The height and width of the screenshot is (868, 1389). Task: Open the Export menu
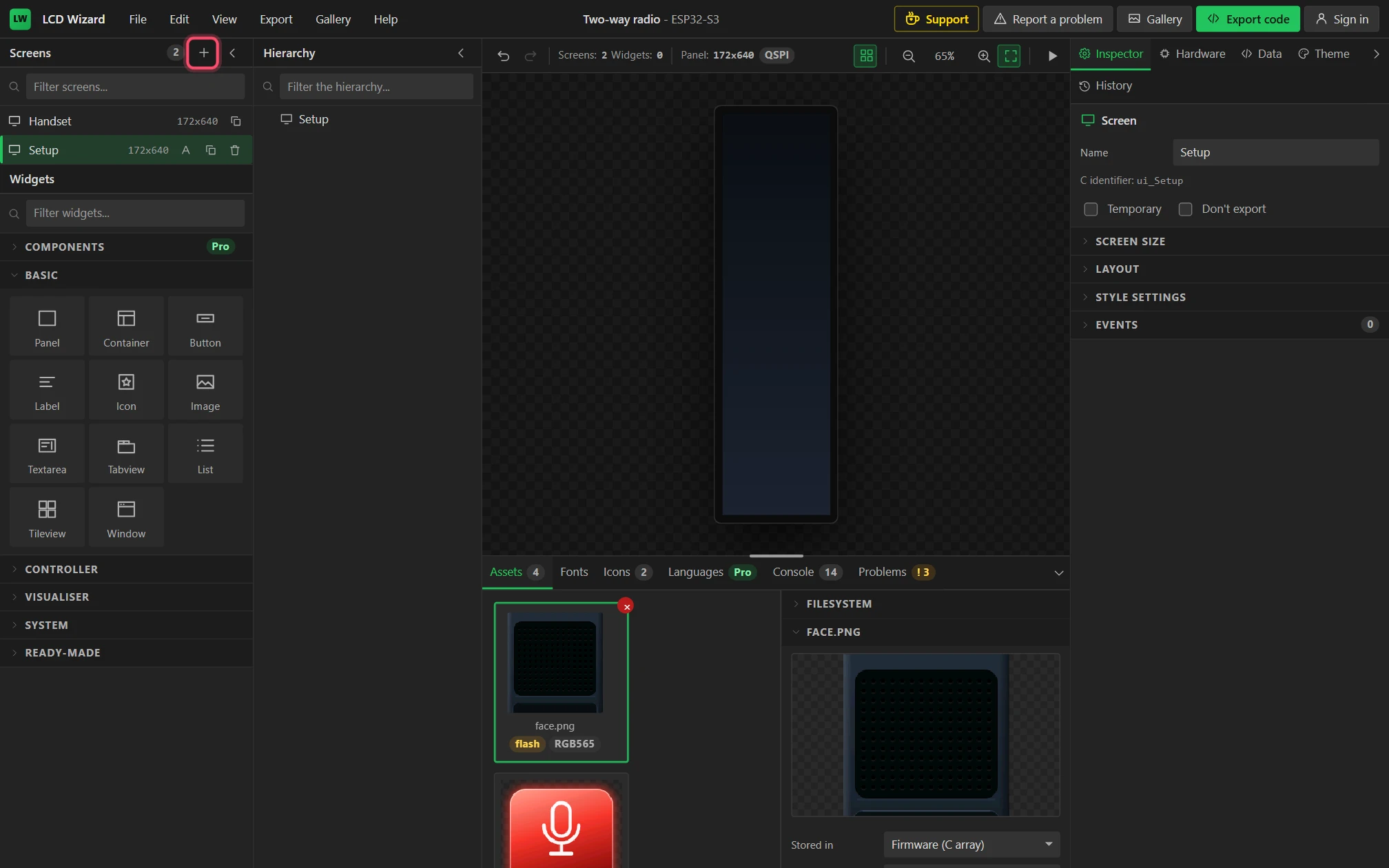[x=276, y=19]
